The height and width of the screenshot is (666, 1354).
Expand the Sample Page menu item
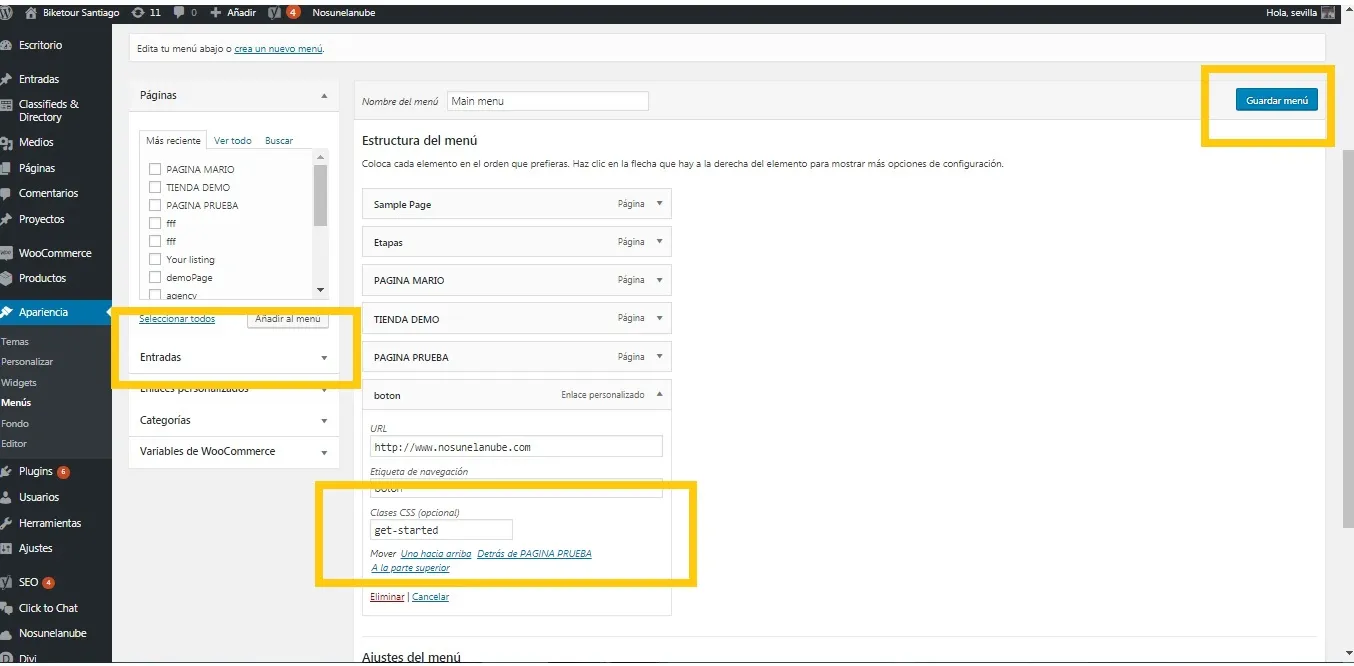click(659, 204)
